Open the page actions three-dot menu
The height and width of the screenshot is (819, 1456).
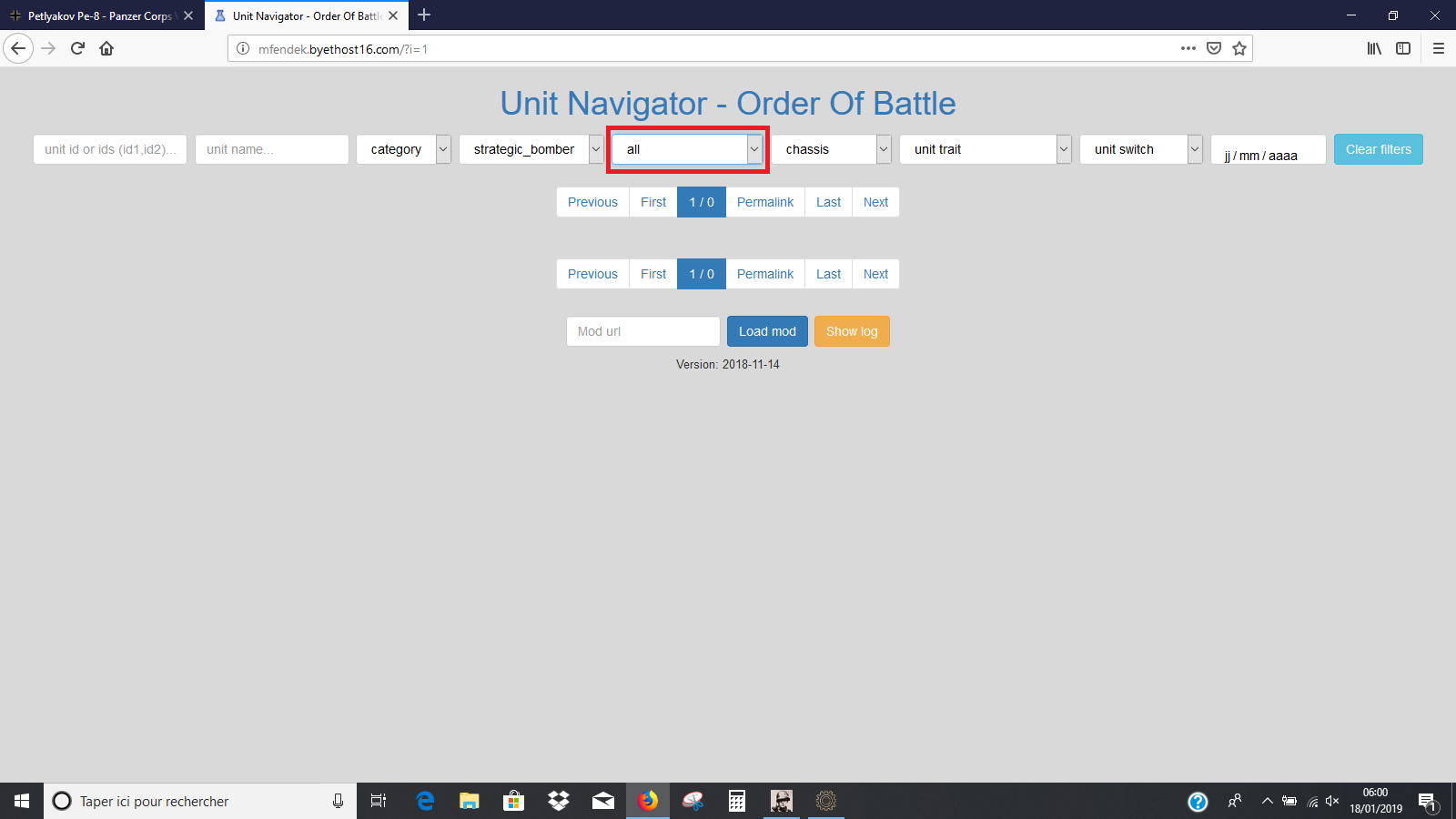coord(1188,48)
